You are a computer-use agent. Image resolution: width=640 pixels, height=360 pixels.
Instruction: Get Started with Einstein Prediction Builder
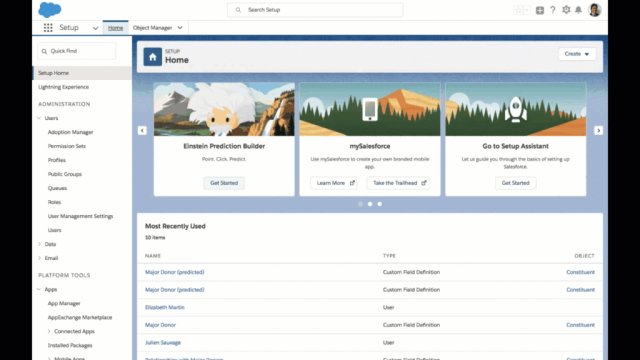coord(224,183)
